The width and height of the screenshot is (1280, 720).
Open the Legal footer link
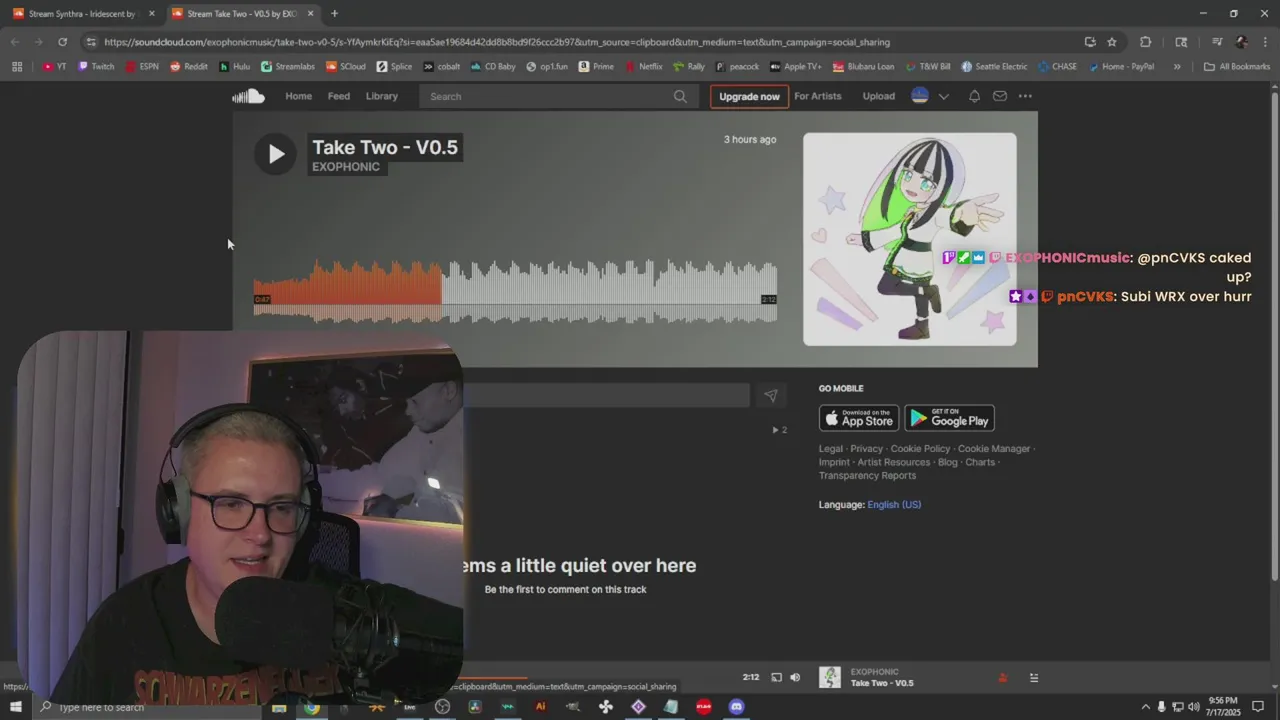830,449
